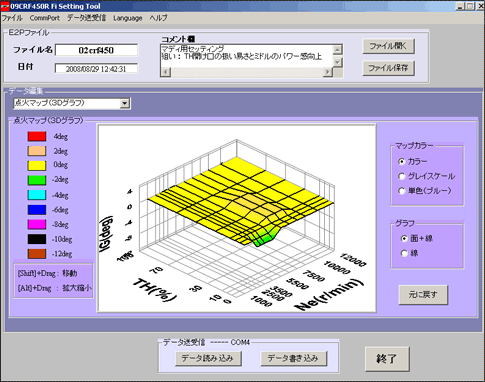Viewport: 485px width, 382px height.
Task: Click the red 4deg color swatch
Action: tap(37, 136)
